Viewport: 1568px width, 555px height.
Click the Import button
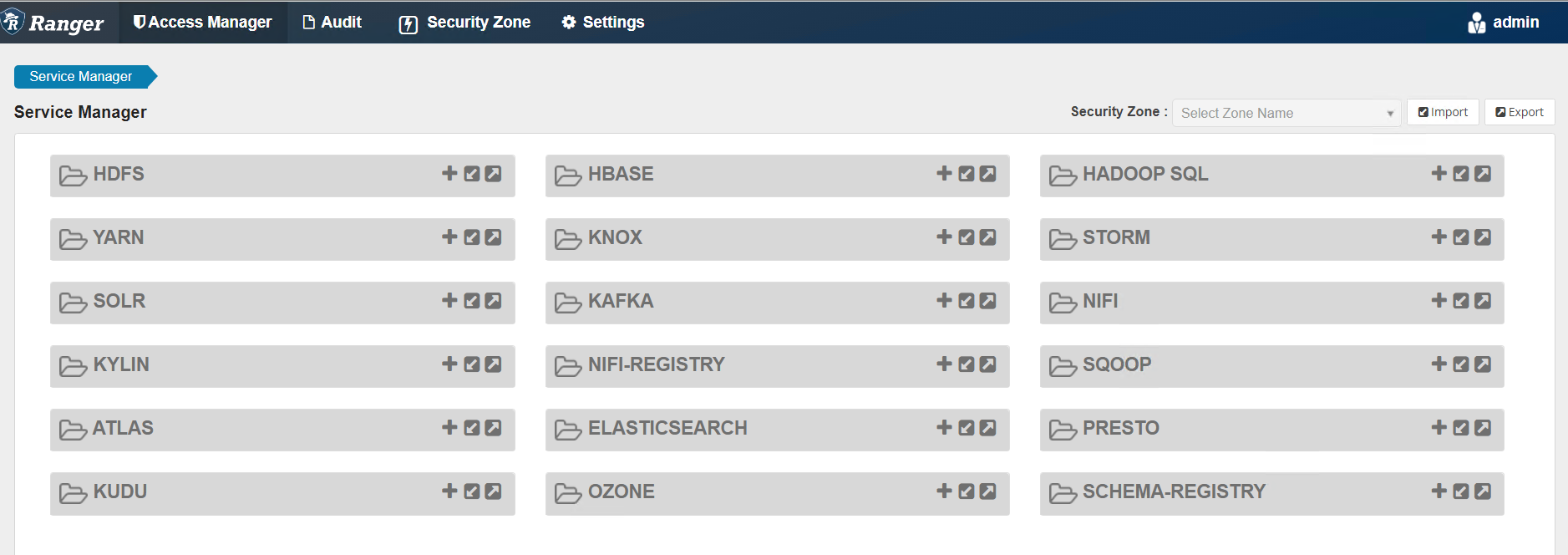tap(1443, 112)
